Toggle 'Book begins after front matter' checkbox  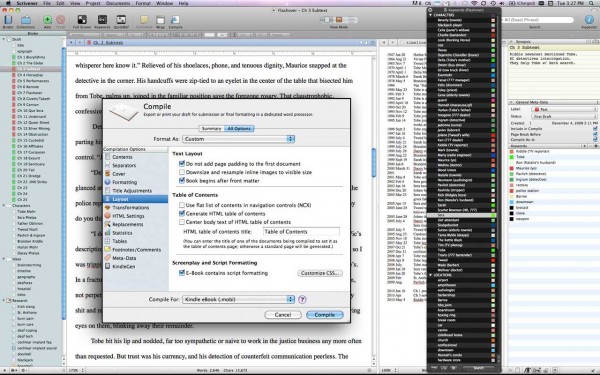[x=182, y=180]
